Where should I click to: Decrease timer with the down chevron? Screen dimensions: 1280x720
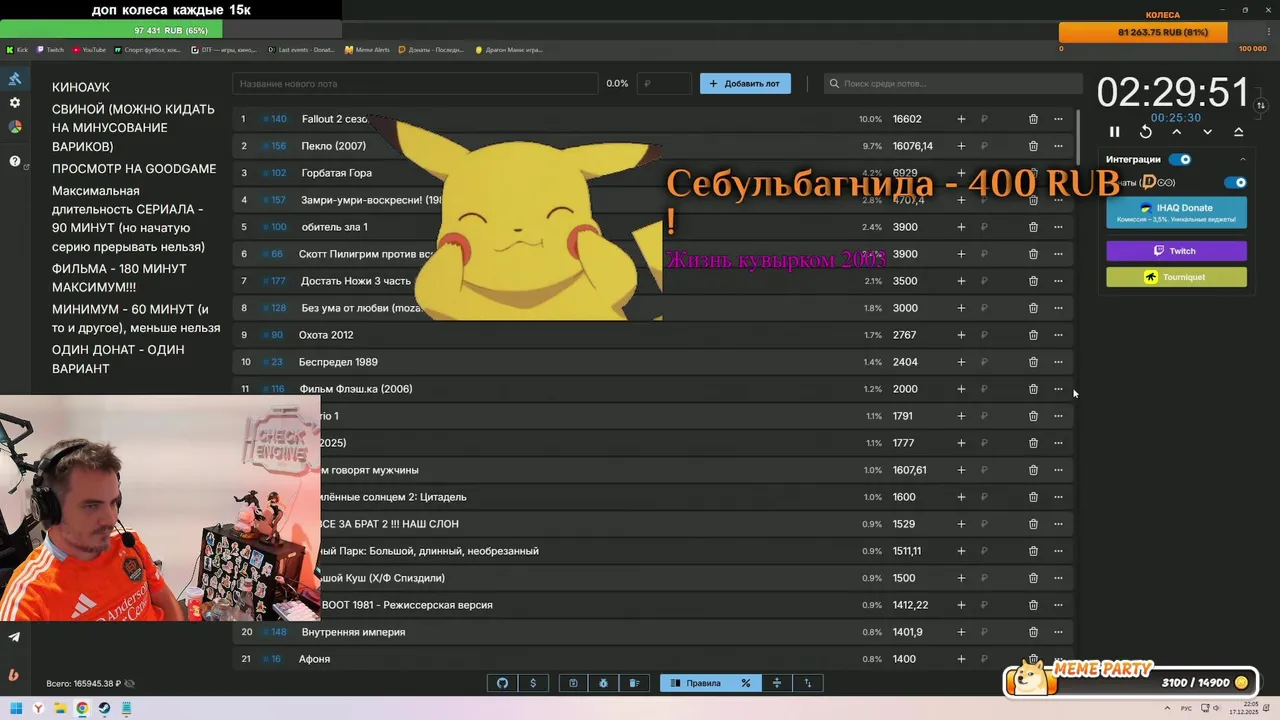[1207, 132]
